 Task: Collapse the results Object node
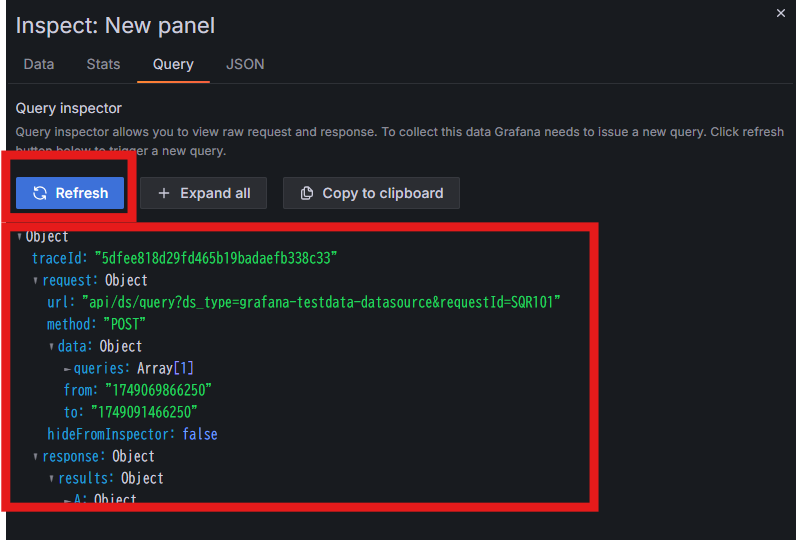(x=51, y=479)
